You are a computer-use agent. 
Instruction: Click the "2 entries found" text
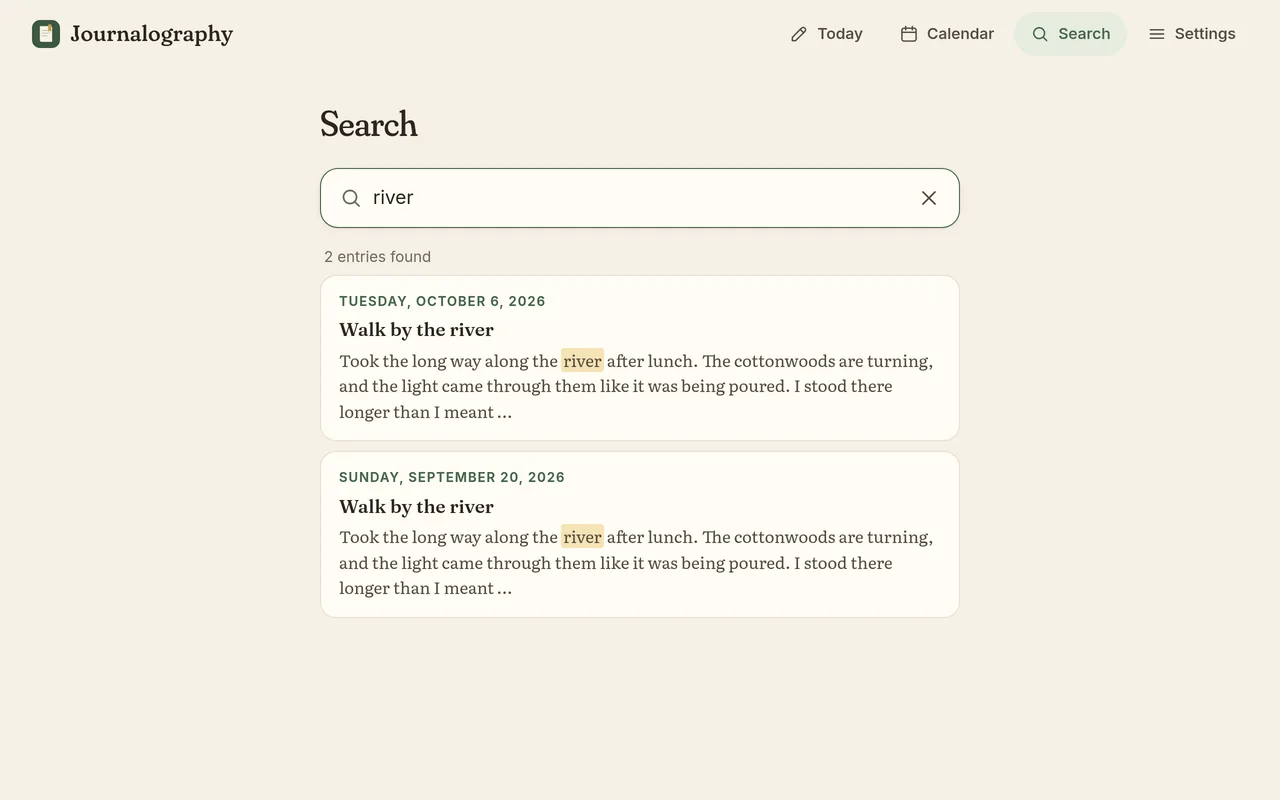377,257
